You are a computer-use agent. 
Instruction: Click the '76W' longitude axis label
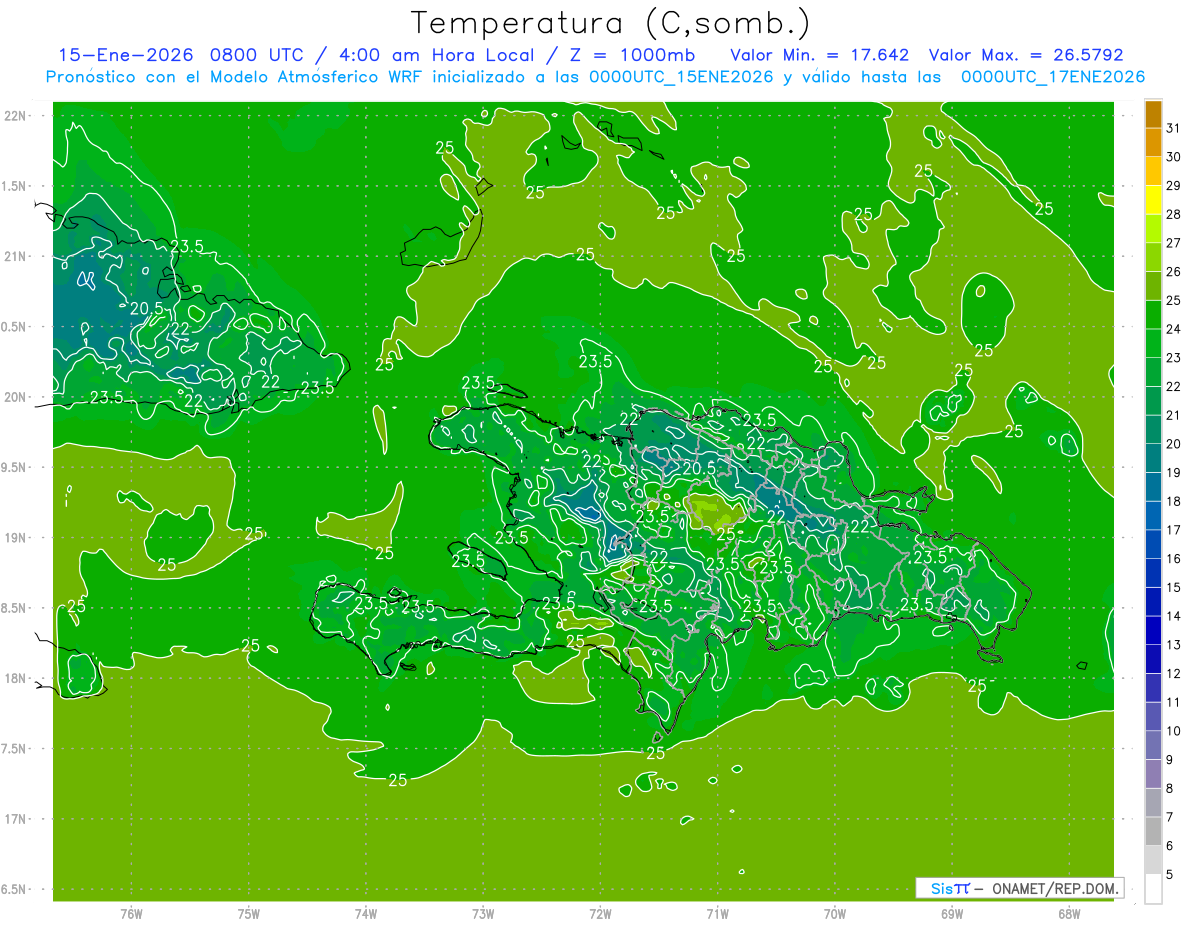pos(131,914)
